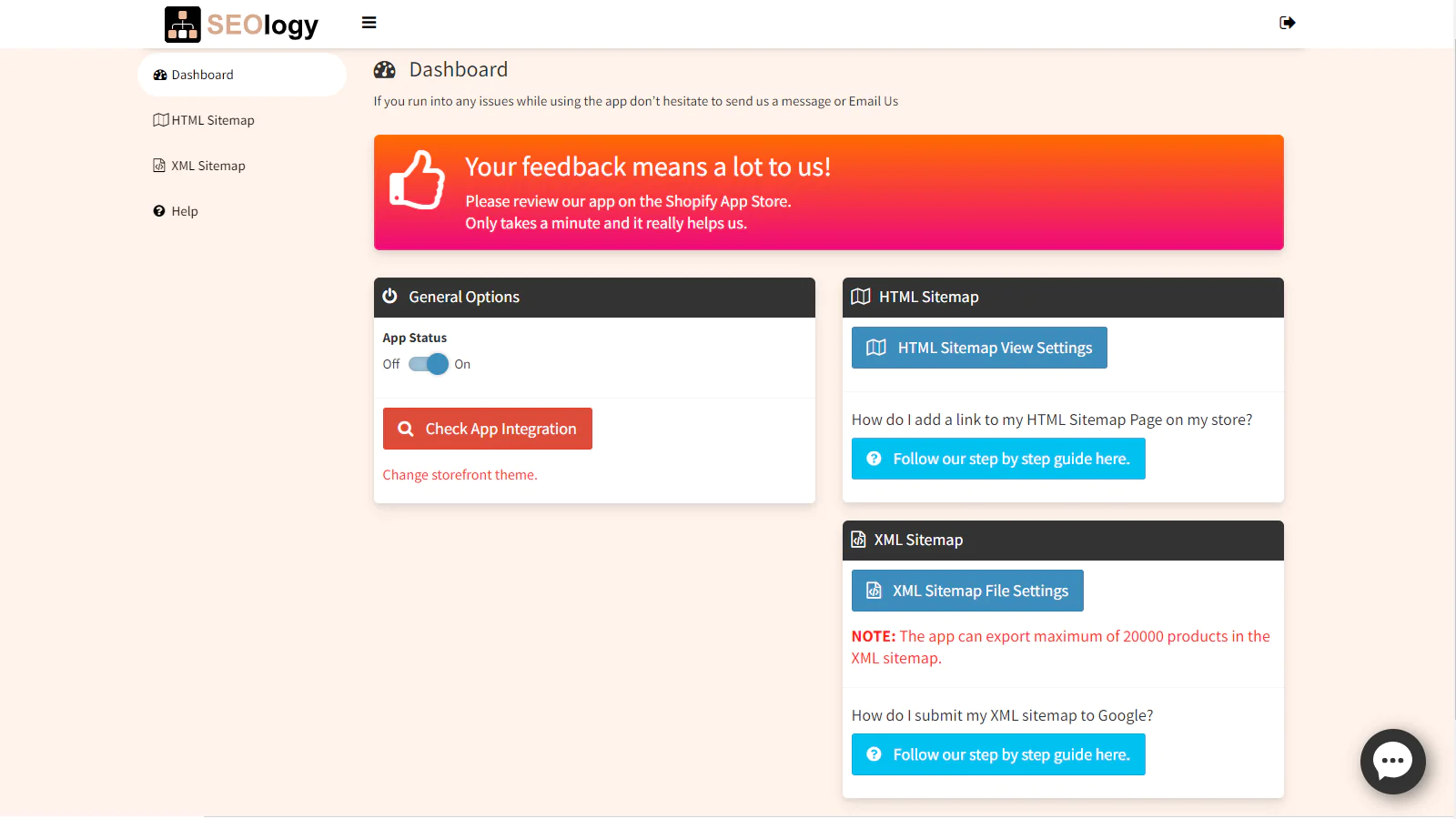Toggle the hamburger sidebar menu
The height and width of the screenshot is (819, 1456).
[x=369, y=23]
